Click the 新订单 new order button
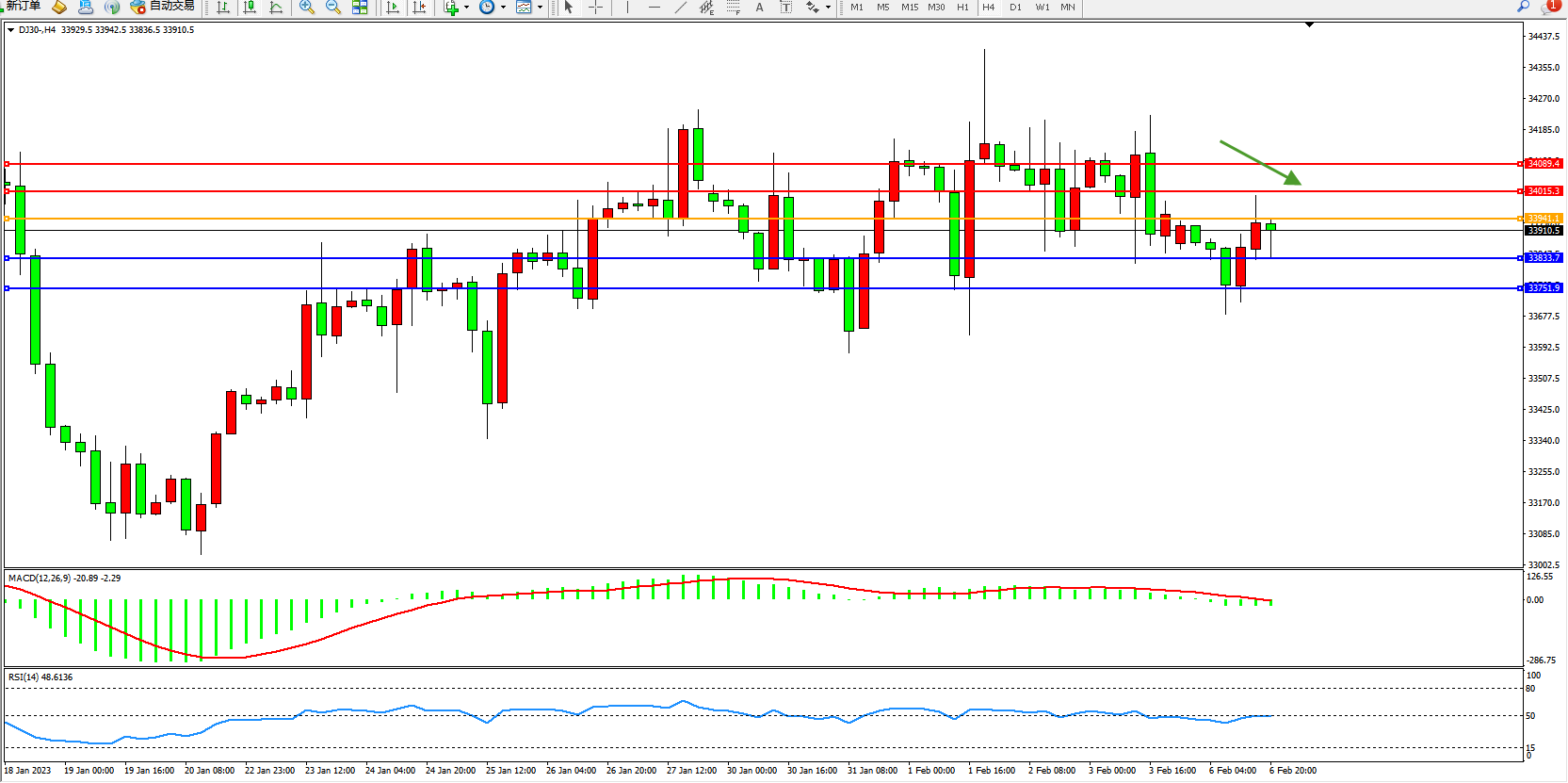The width and height of the screenshot is (1568, 783). coord(23,6)
